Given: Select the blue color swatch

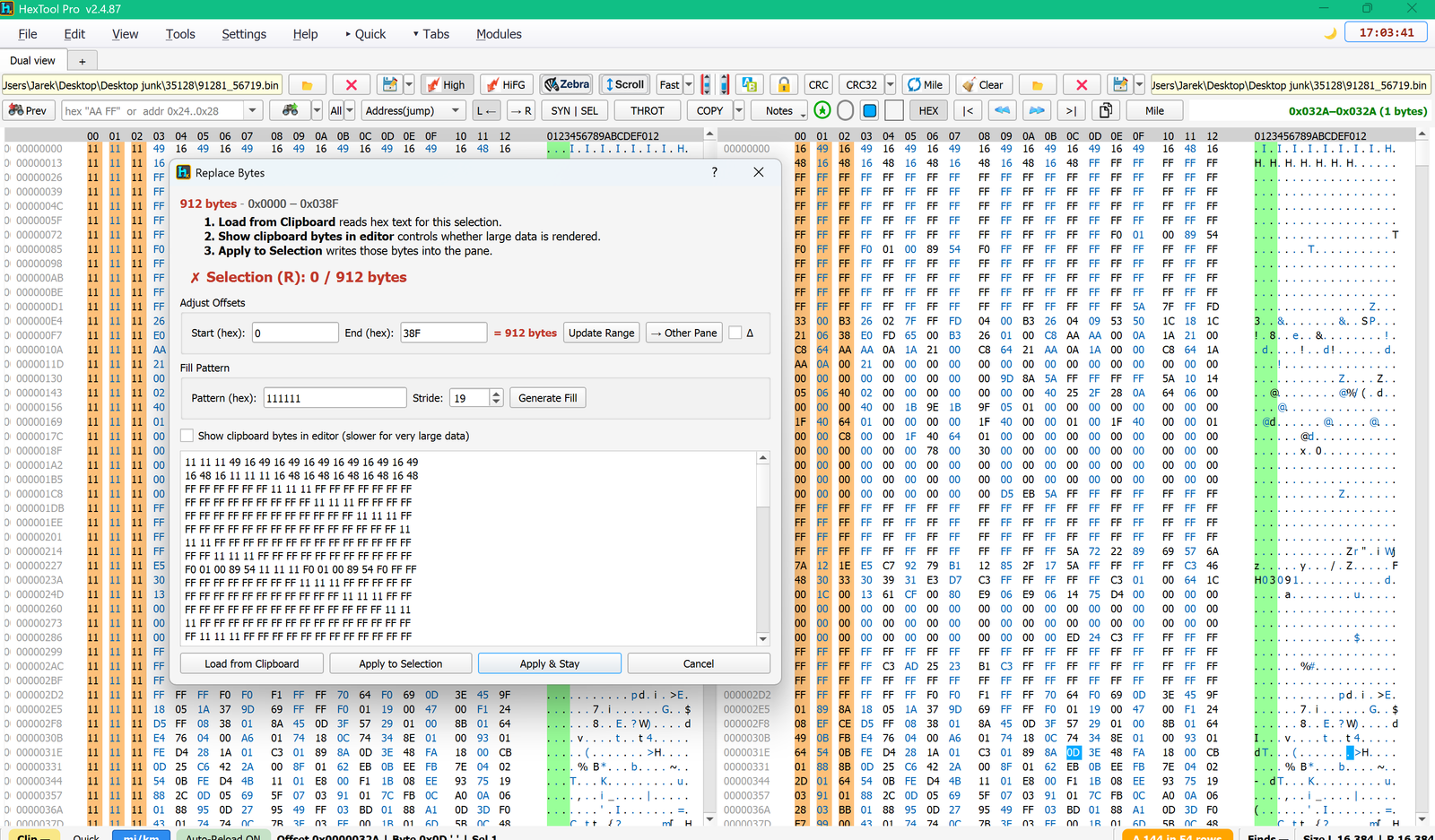Looking at the screenshot, I should (869, 110).
